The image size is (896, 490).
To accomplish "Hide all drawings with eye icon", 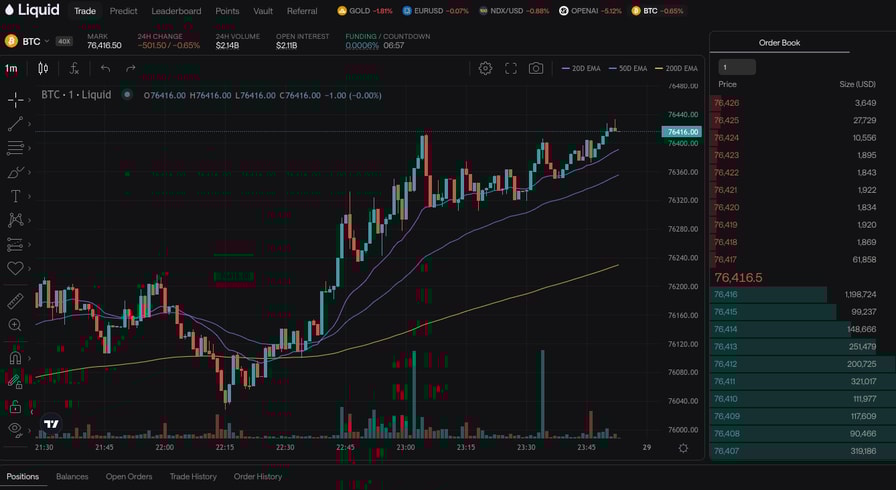I will 15,429.
